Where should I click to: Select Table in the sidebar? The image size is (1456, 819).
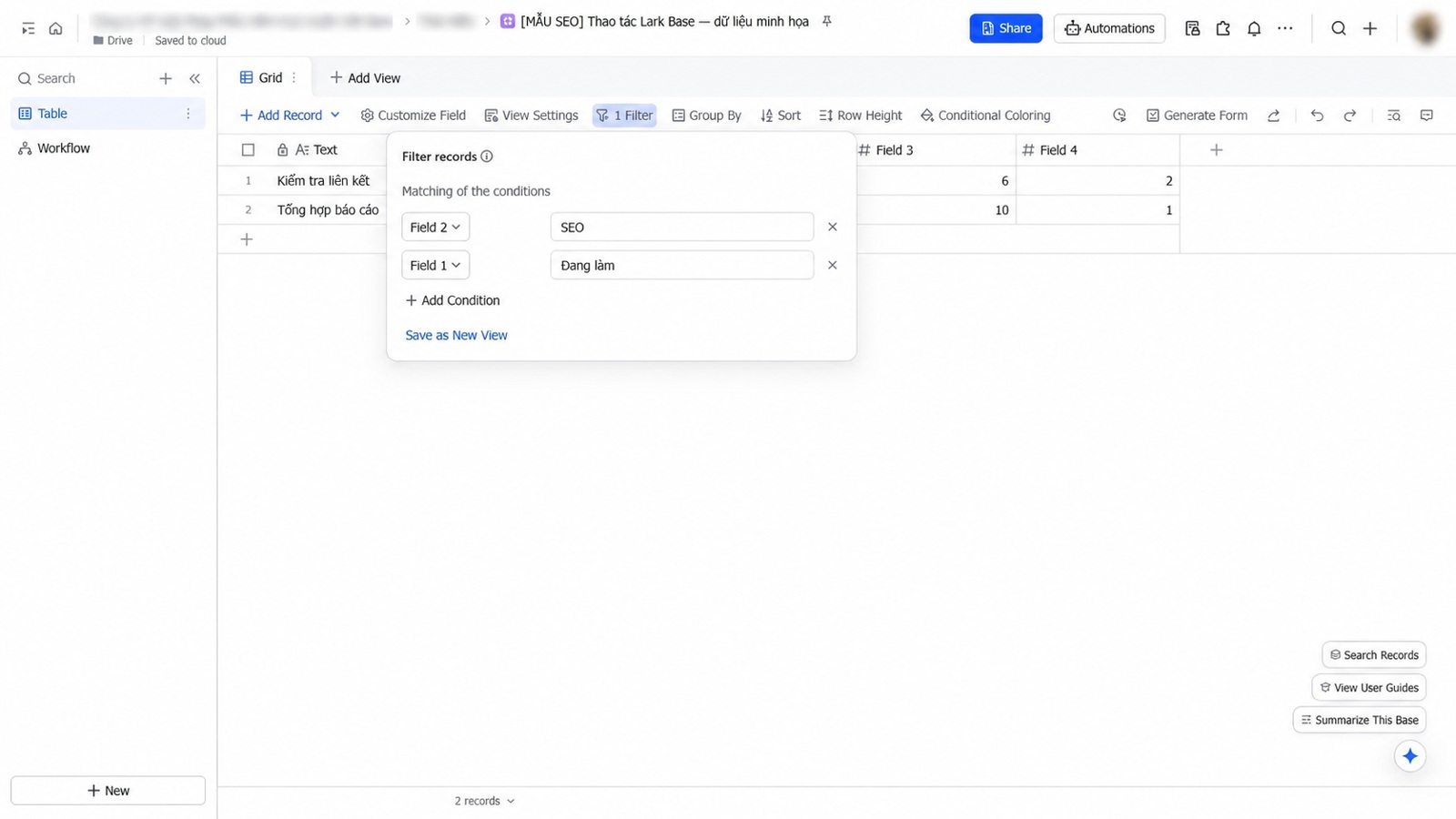point(107,114)
